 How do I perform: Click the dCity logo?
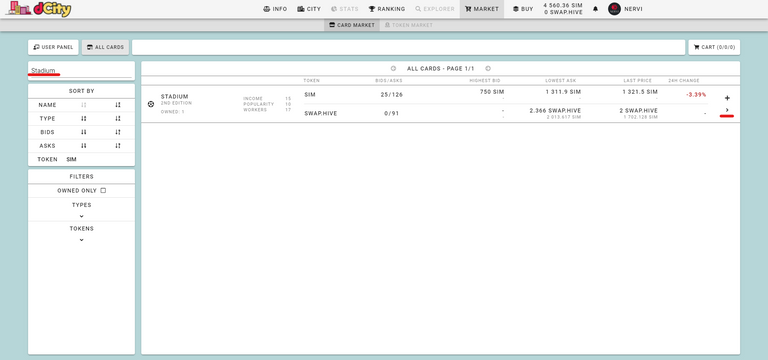(x=39, y=9)
